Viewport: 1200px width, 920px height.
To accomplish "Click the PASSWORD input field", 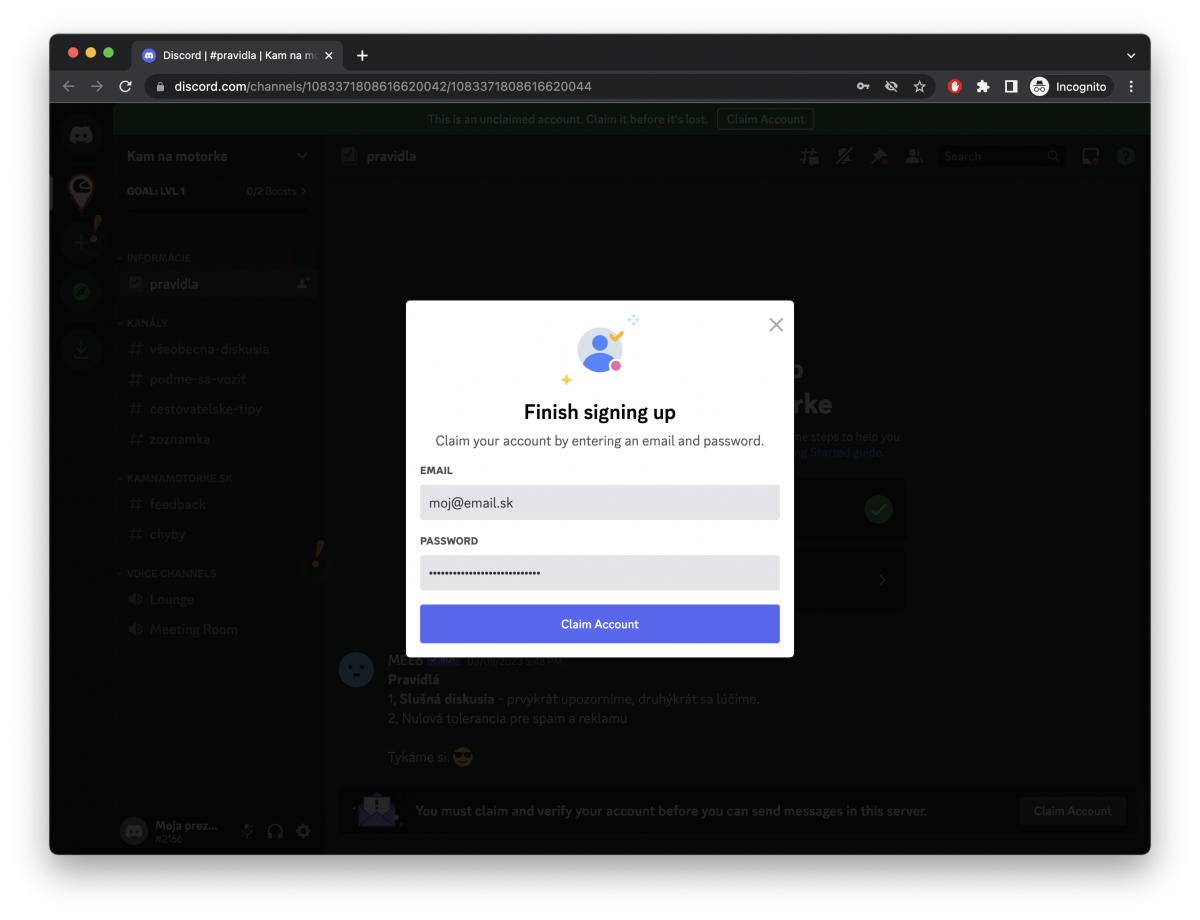I will pos(600,573).
